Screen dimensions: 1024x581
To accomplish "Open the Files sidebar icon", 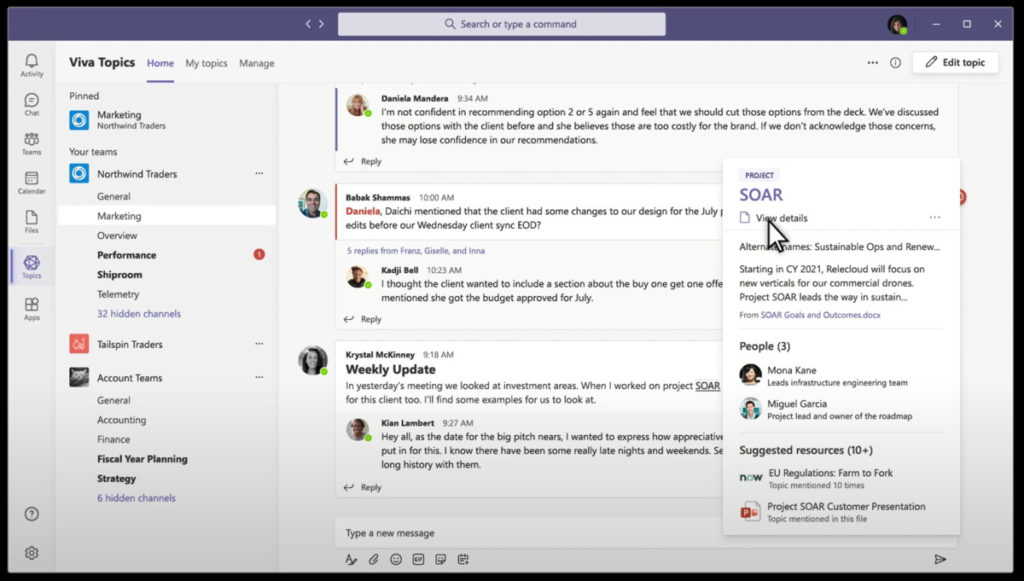I will tap(31, 221).
